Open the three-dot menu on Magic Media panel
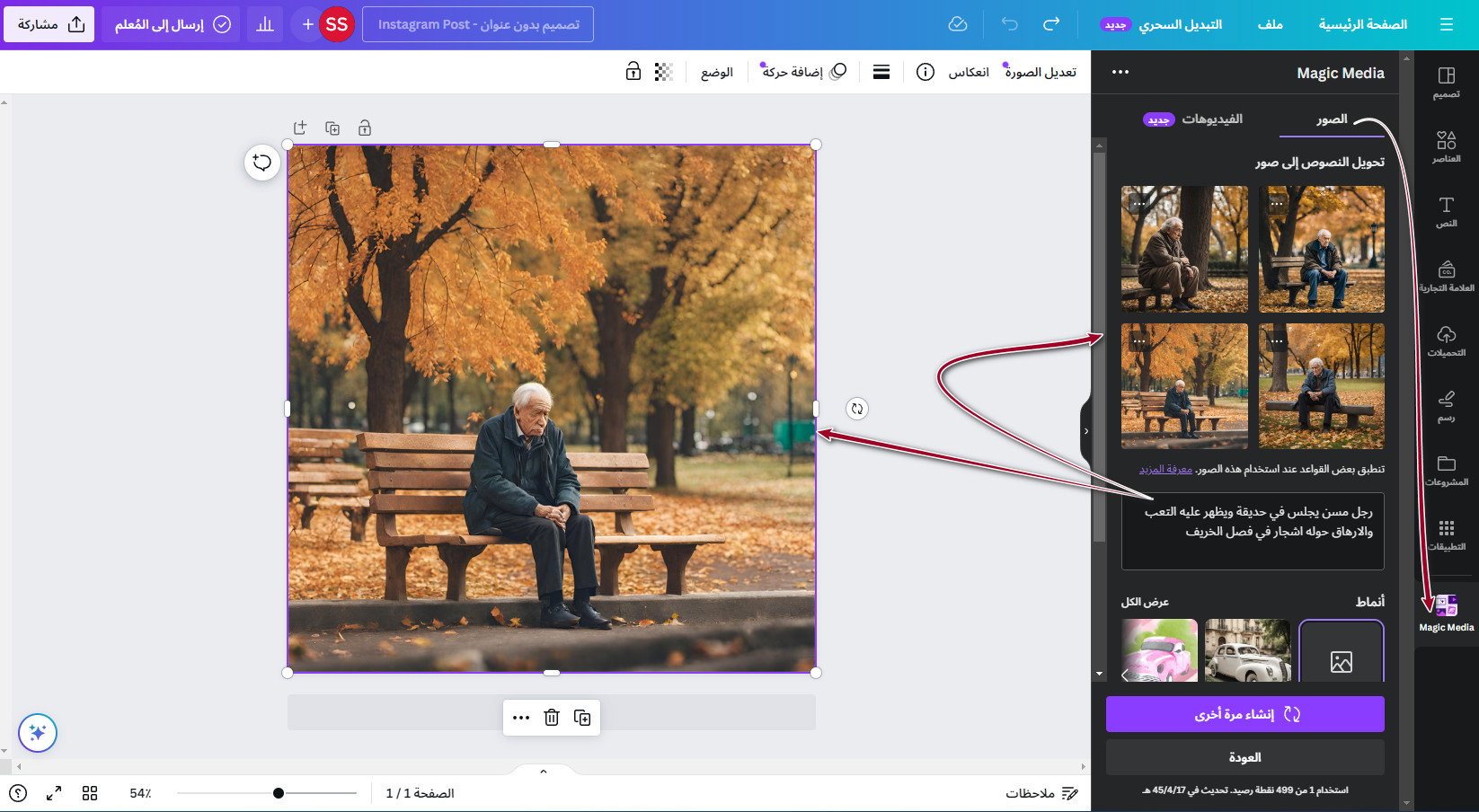Viewport: 1479px width, 812px height. coord(1120,73)
